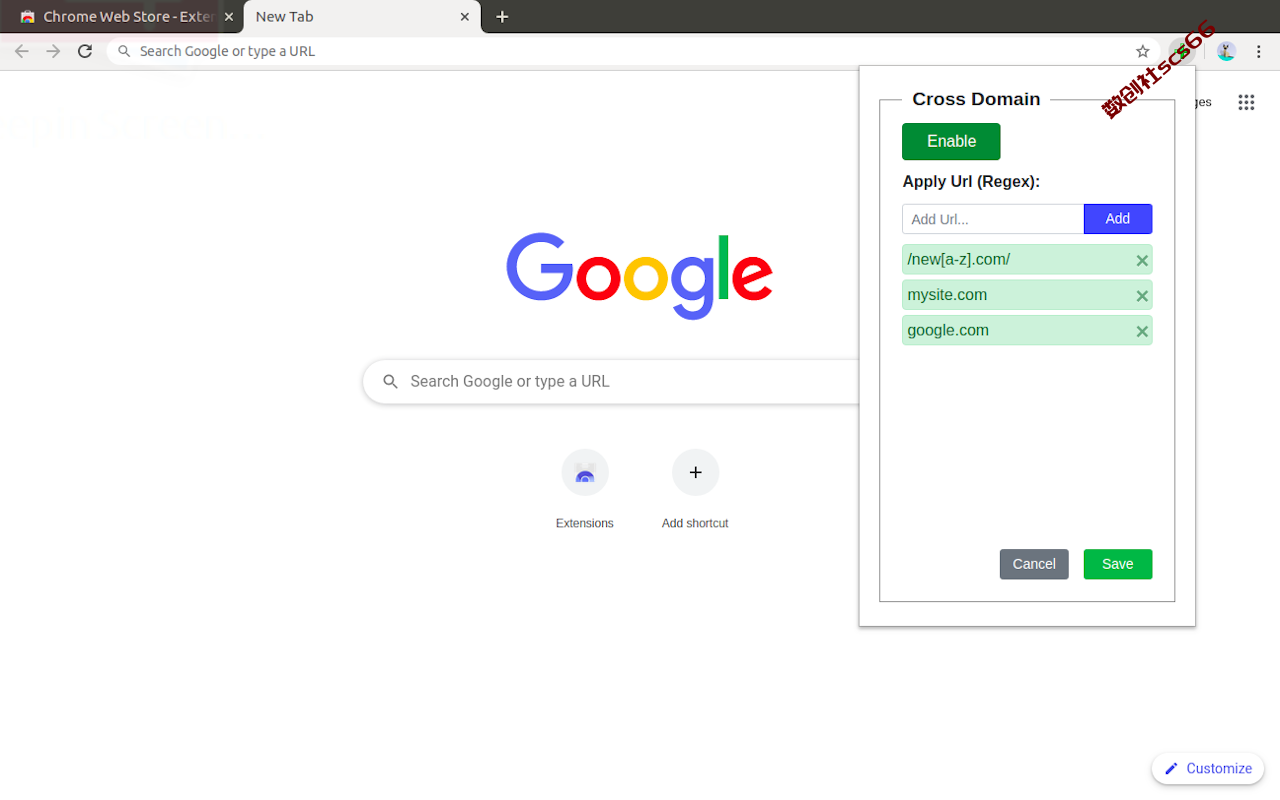Switch to the Chrome Web Store tab
Image resolution: width=1280 pixels, height=800 pixels.
tap(120, 17)
